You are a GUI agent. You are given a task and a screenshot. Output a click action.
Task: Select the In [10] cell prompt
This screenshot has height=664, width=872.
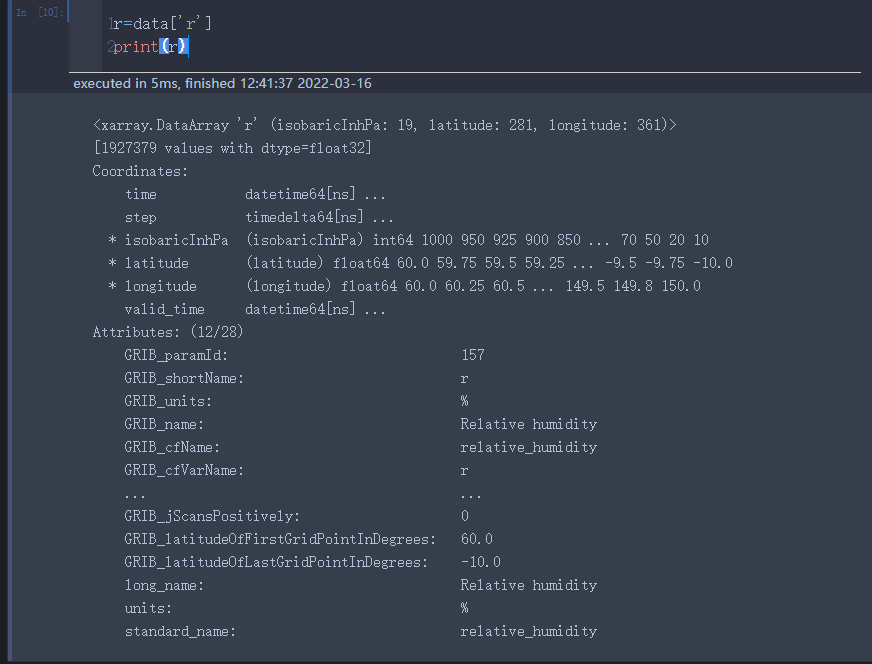pos(39,12)
